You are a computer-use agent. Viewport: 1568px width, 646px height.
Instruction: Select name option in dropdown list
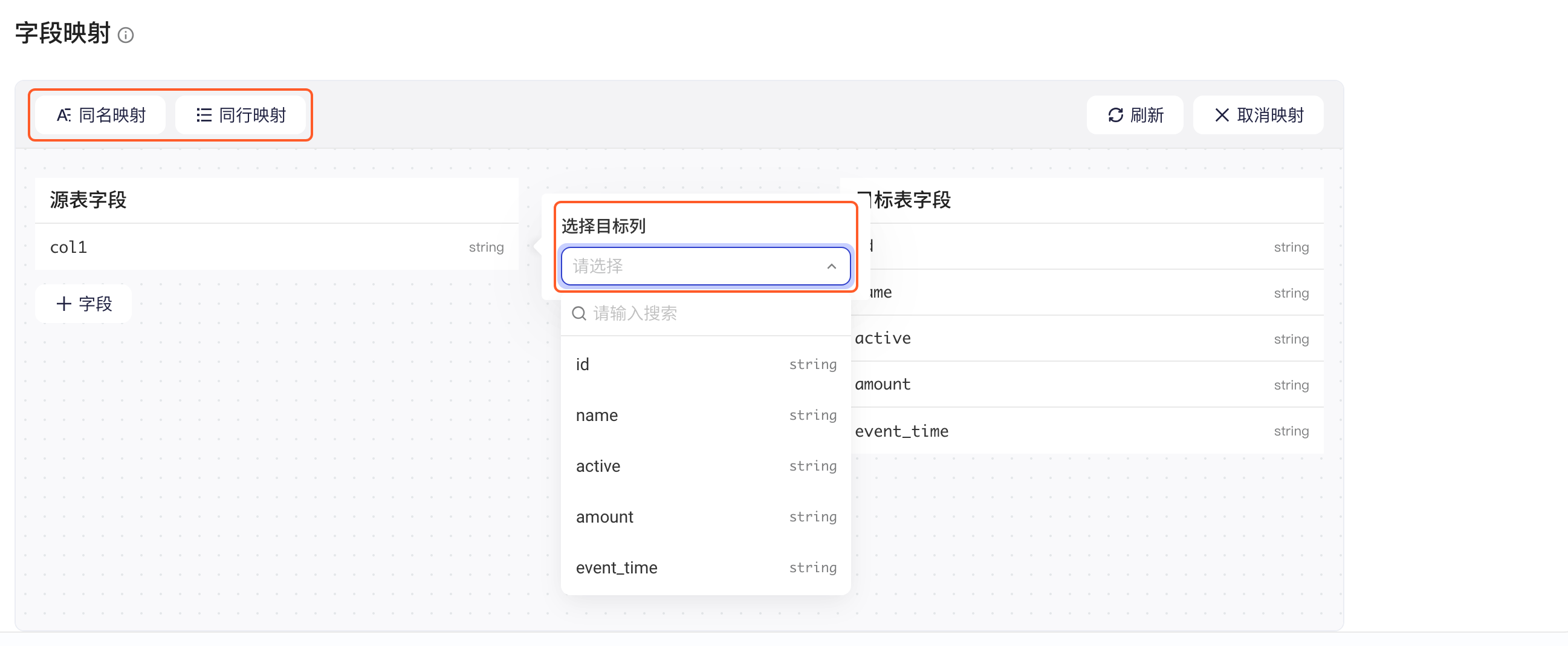pyautogui.click(x=705, y=415)
